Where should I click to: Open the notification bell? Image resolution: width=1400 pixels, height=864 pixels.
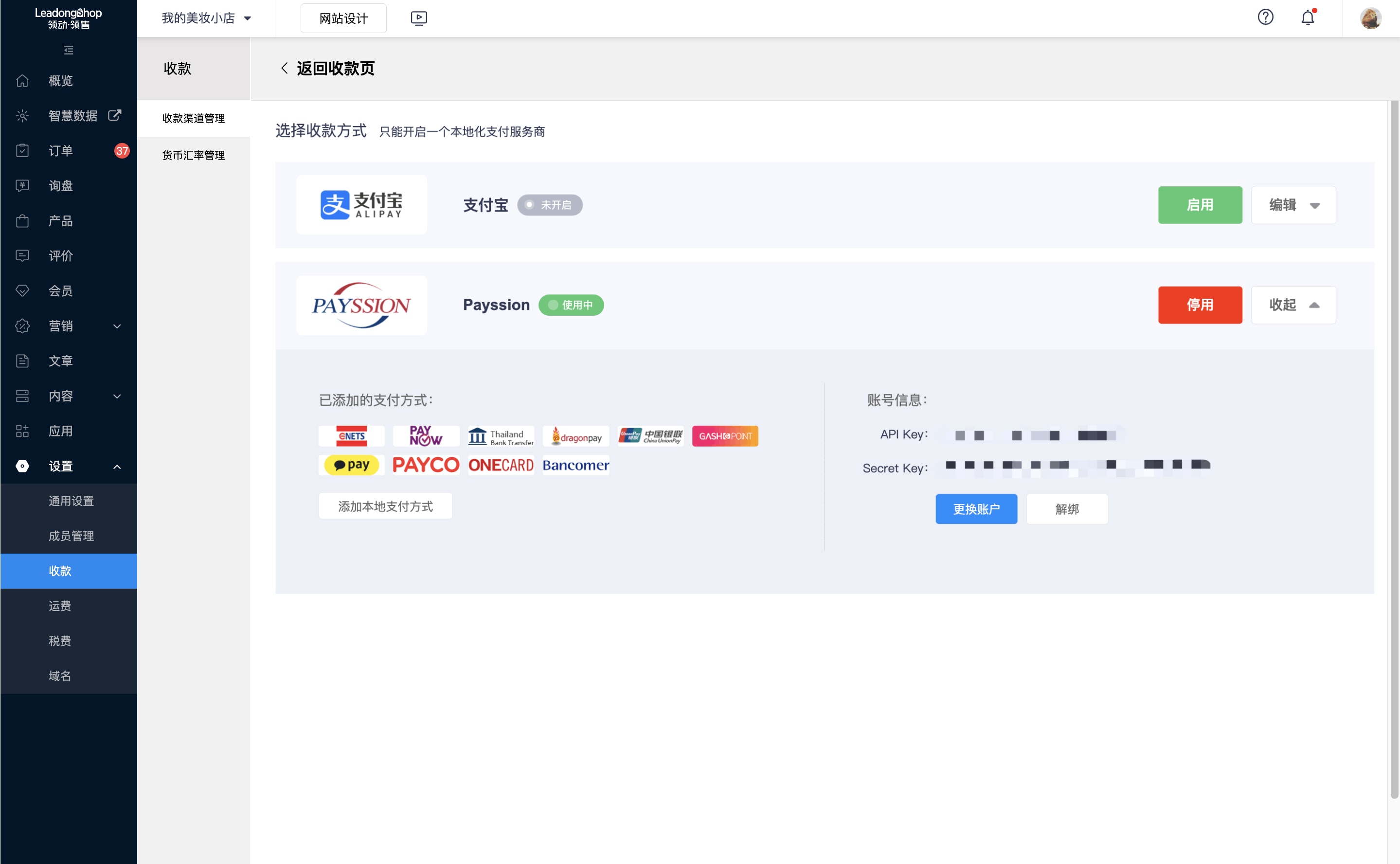(x=1308, y=18)
